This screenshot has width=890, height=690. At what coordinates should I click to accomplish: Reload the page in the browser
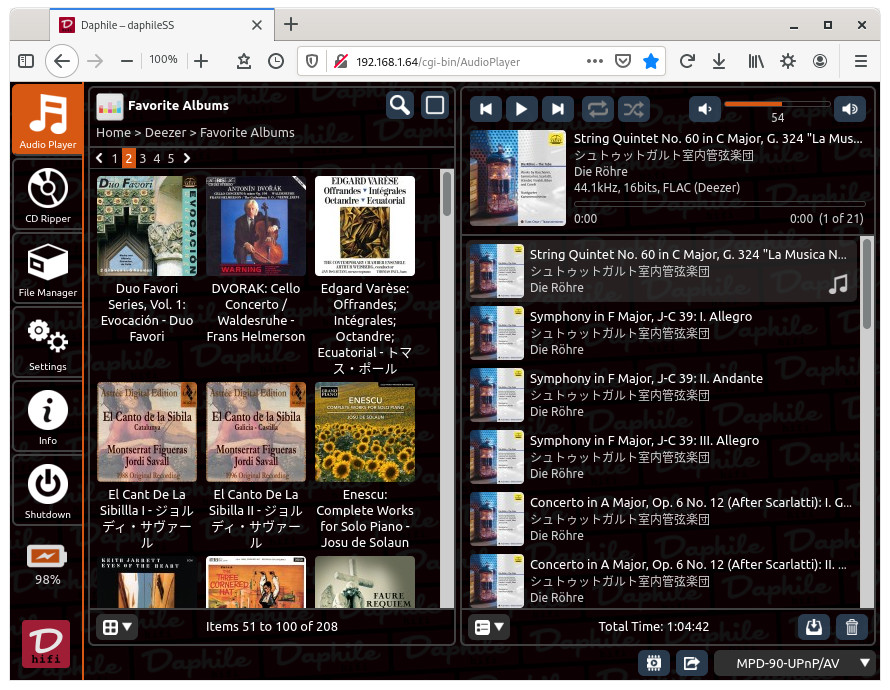pos(687,61)
